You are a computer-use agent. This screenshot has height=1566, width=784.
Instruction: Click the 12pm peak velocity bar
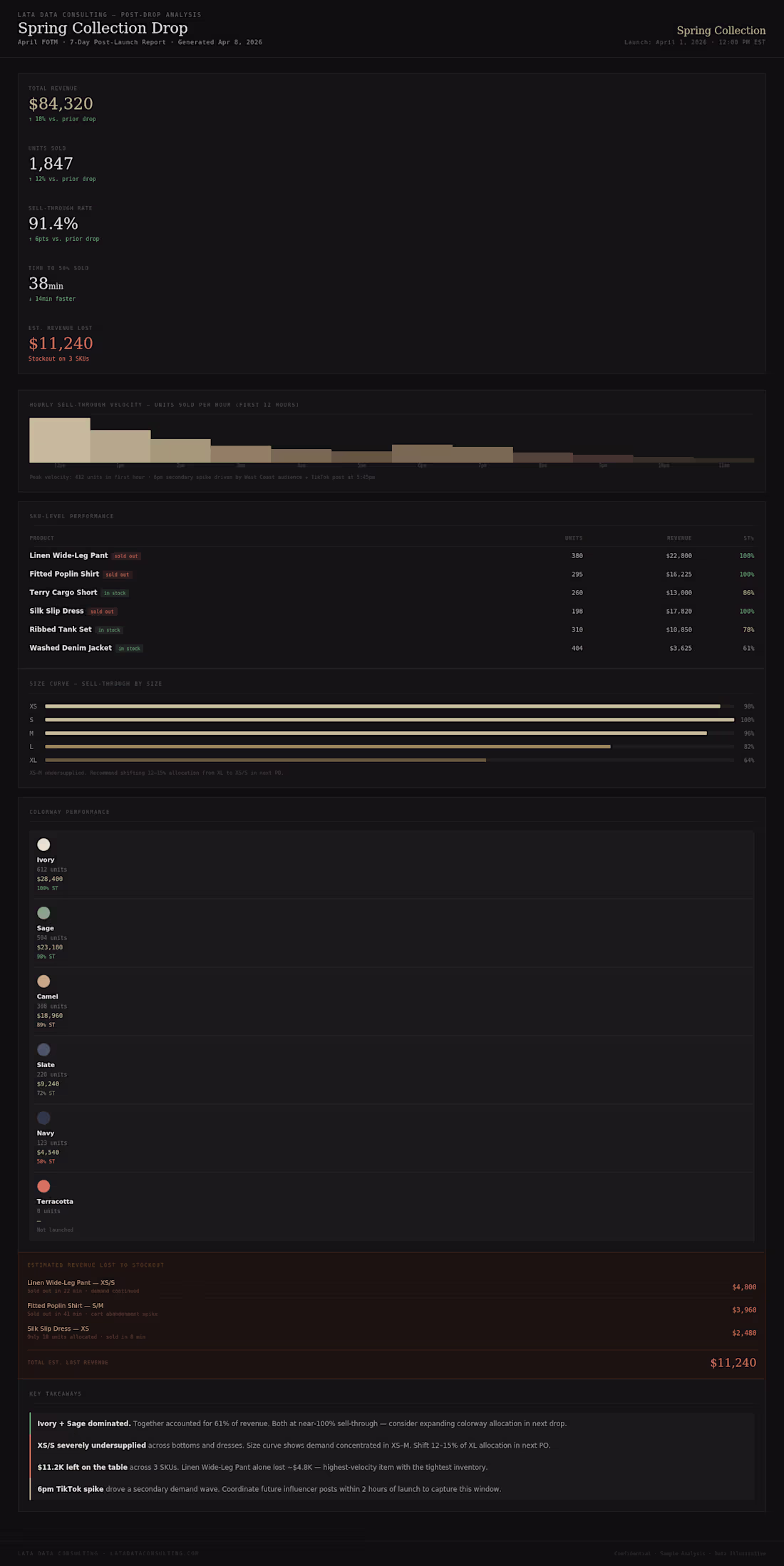[x=60, y=440]
